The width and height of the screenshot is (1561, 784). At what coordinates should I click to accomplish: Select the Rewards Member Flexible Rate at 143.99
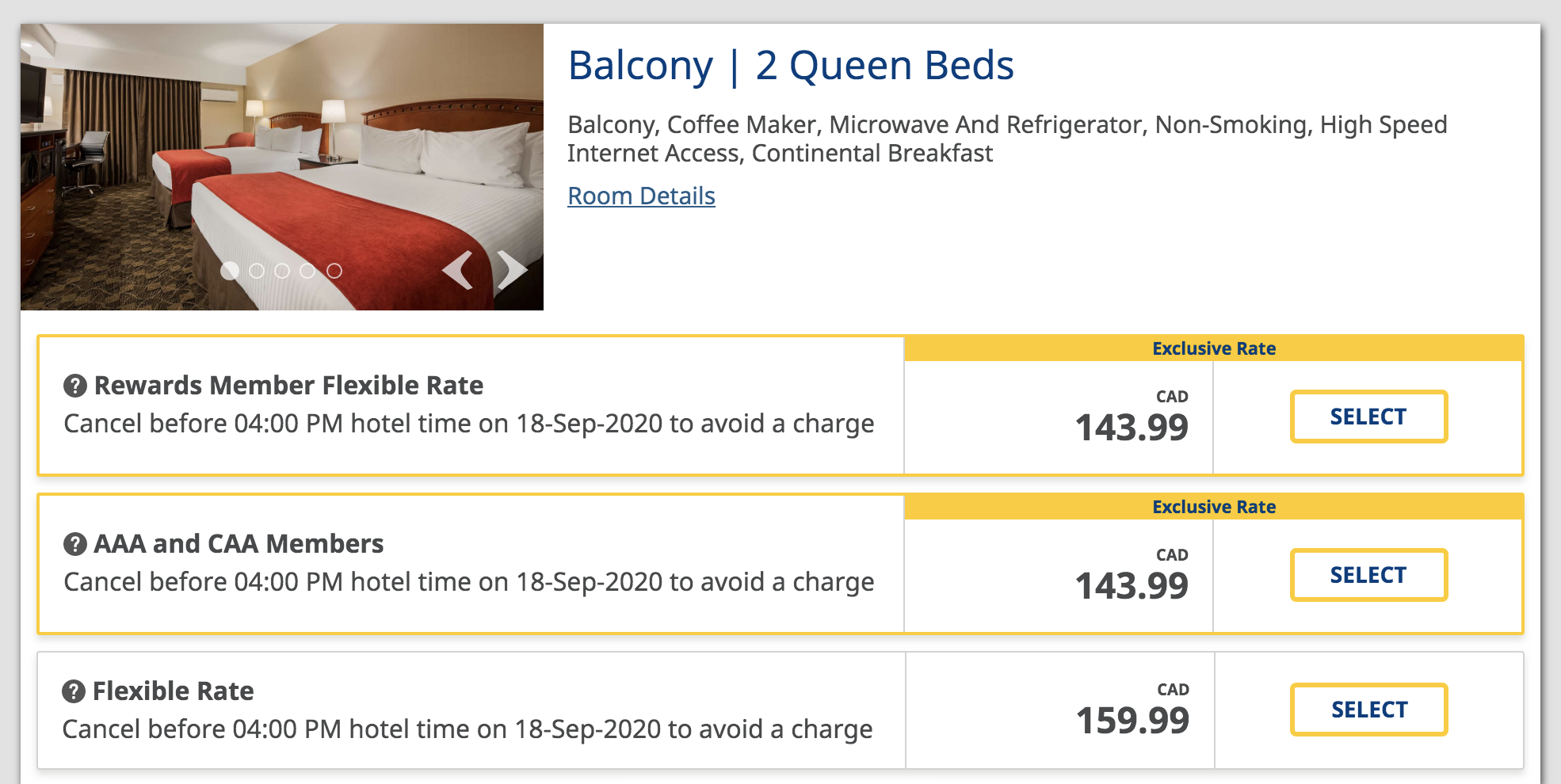click(1368, 417)
